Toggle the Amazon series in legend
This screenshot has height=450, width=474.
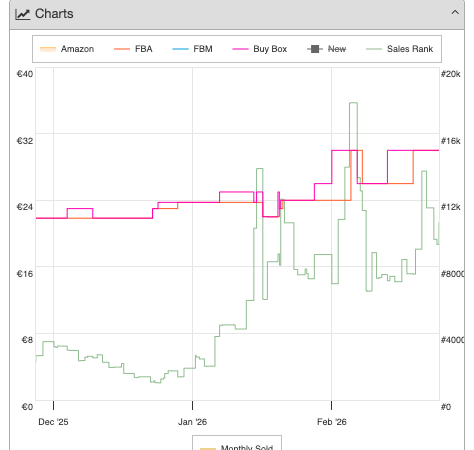67,49
